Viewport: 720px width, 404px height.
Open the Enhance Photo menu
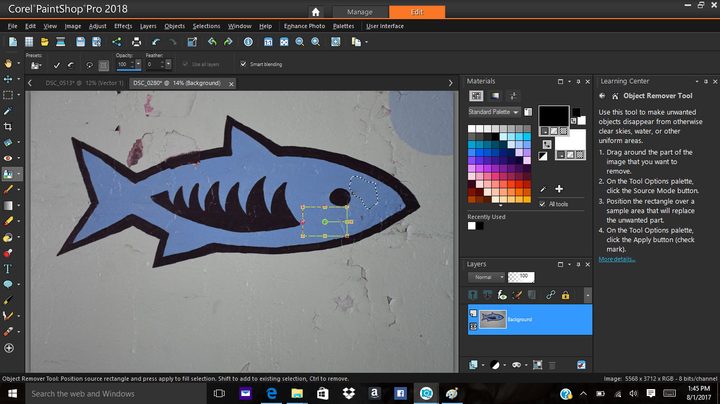click(304, 26)
